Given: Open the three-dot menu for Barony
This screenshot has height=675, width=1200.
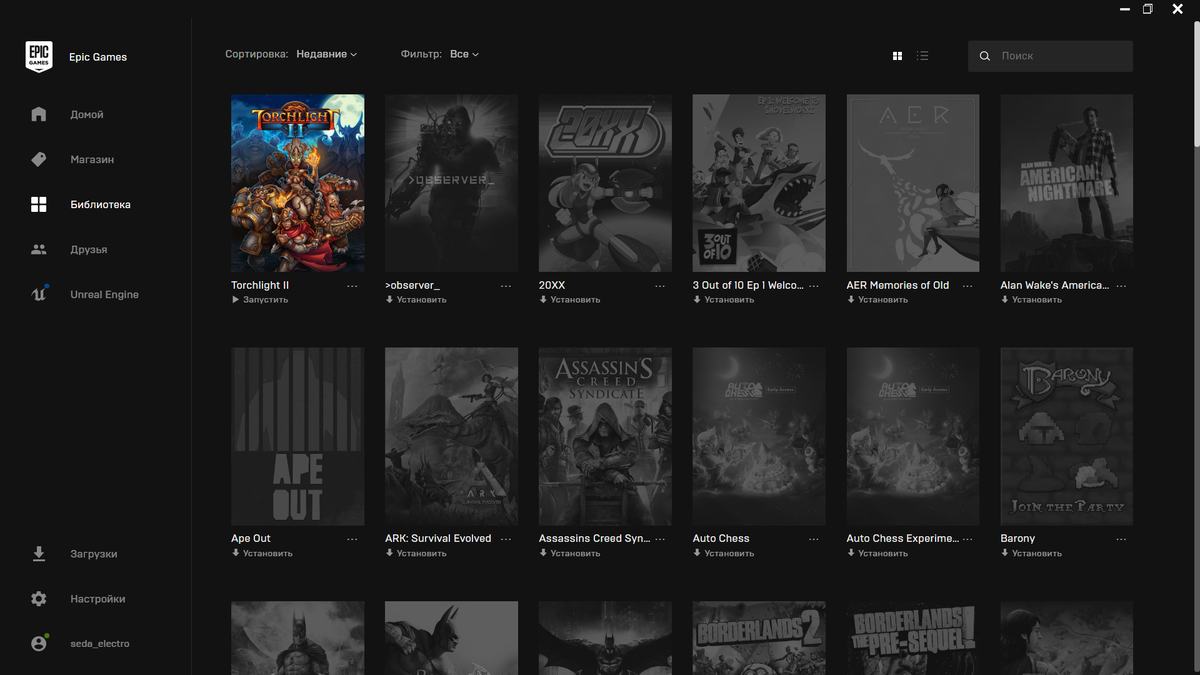Looking at the screenshot, I should click(1122, 539).
